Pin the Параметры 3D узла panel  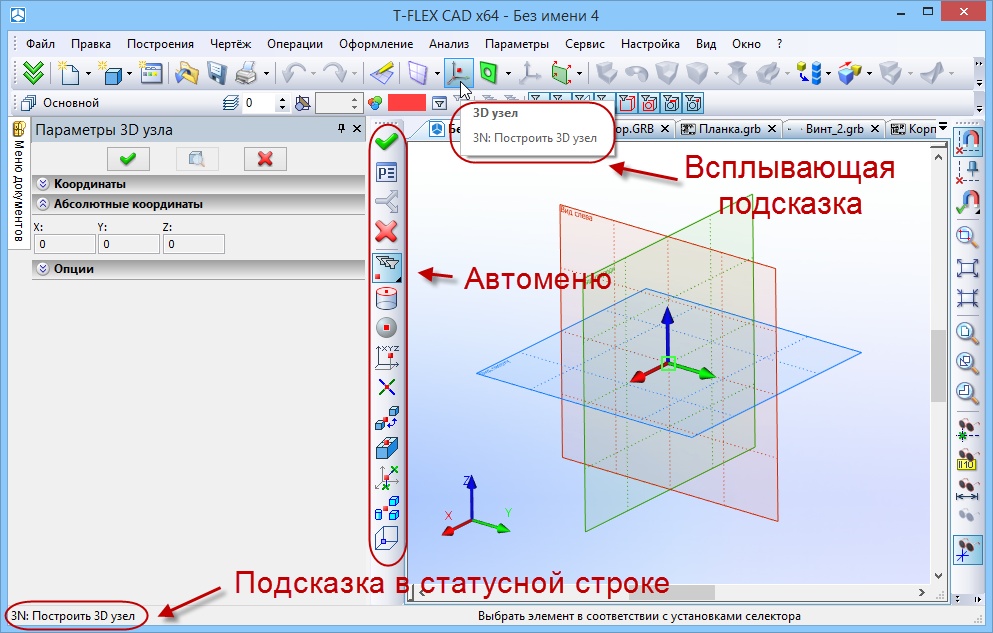pyautogui.click(x=341, y=128)
